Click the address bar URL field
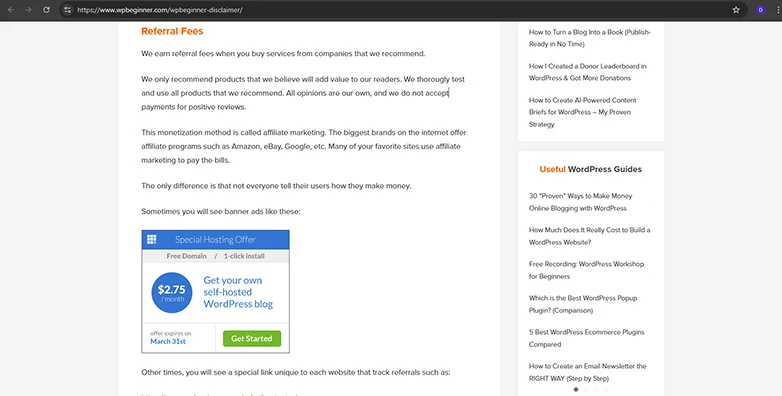This screenshot has width=782, height=396. click(404, 9)
